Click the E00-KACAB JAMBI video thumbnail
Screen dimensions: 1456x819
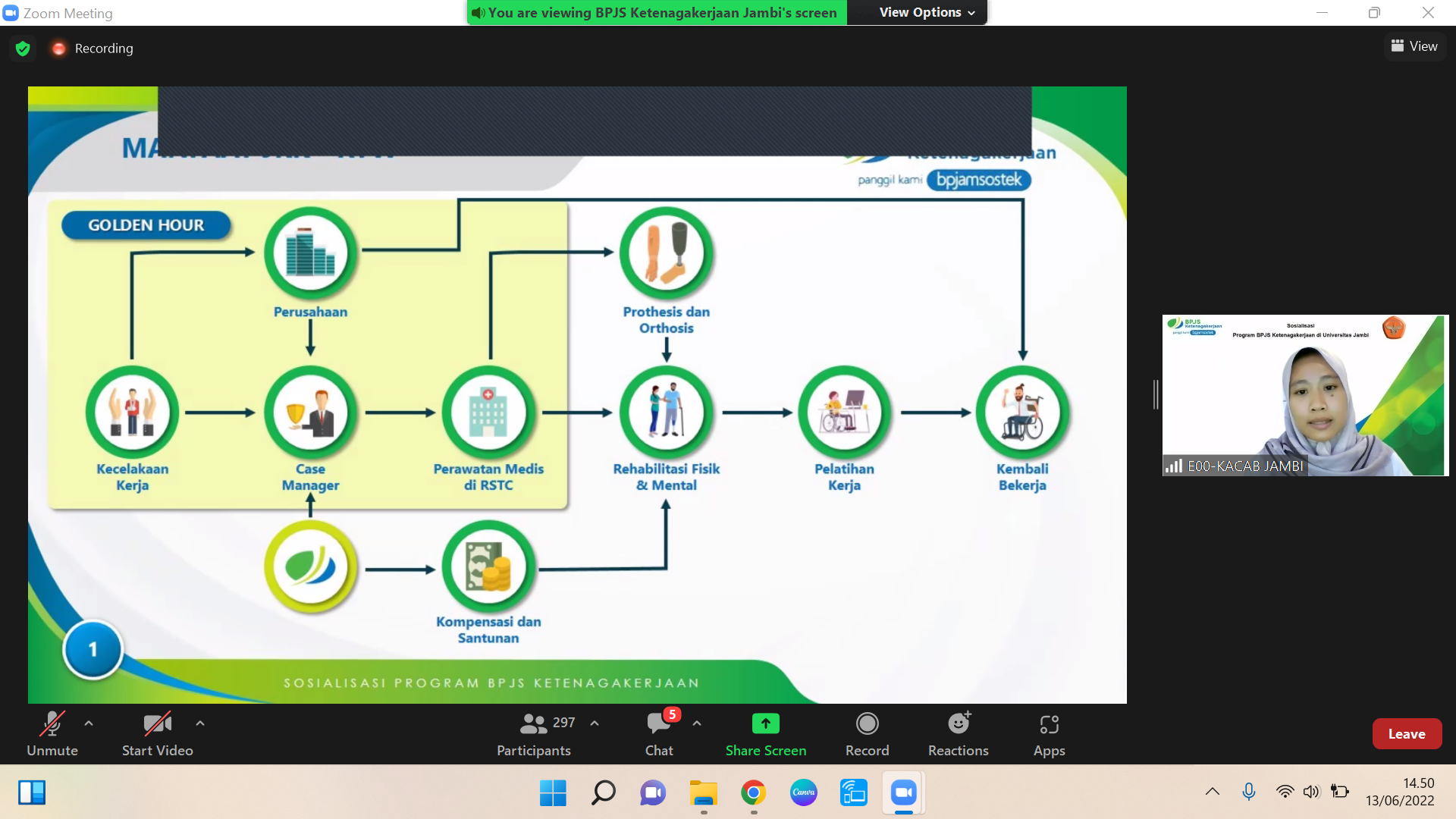(1304, 394)
